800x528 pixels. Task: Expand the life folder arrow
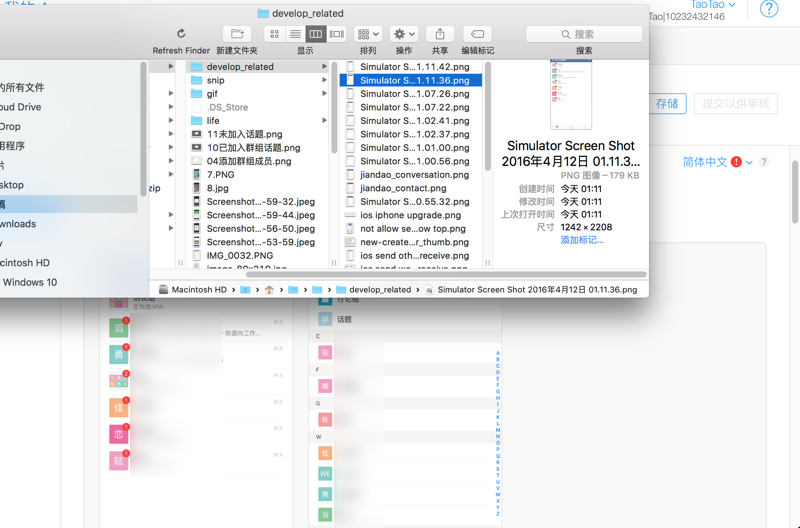324,121
